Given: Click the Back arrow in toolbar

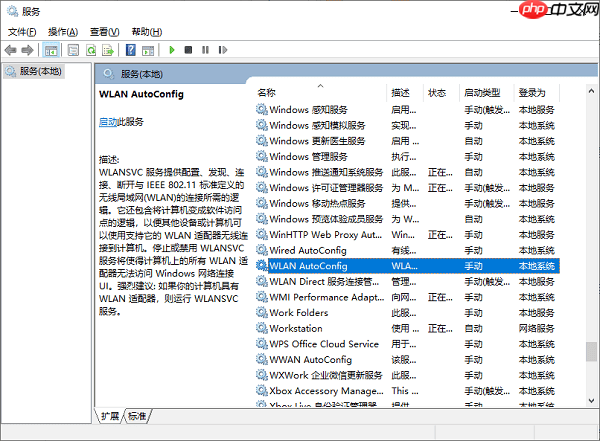Looking at the screenshot, I should (x=12, y=50).
